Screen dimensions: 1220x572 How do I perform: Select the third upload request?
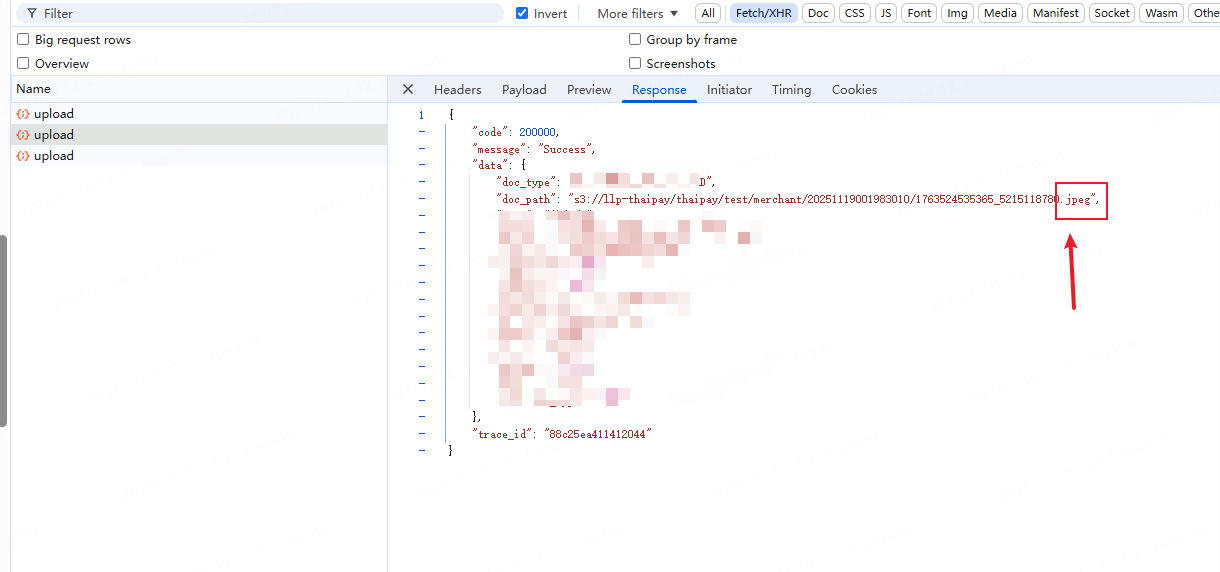coord(54,156)
